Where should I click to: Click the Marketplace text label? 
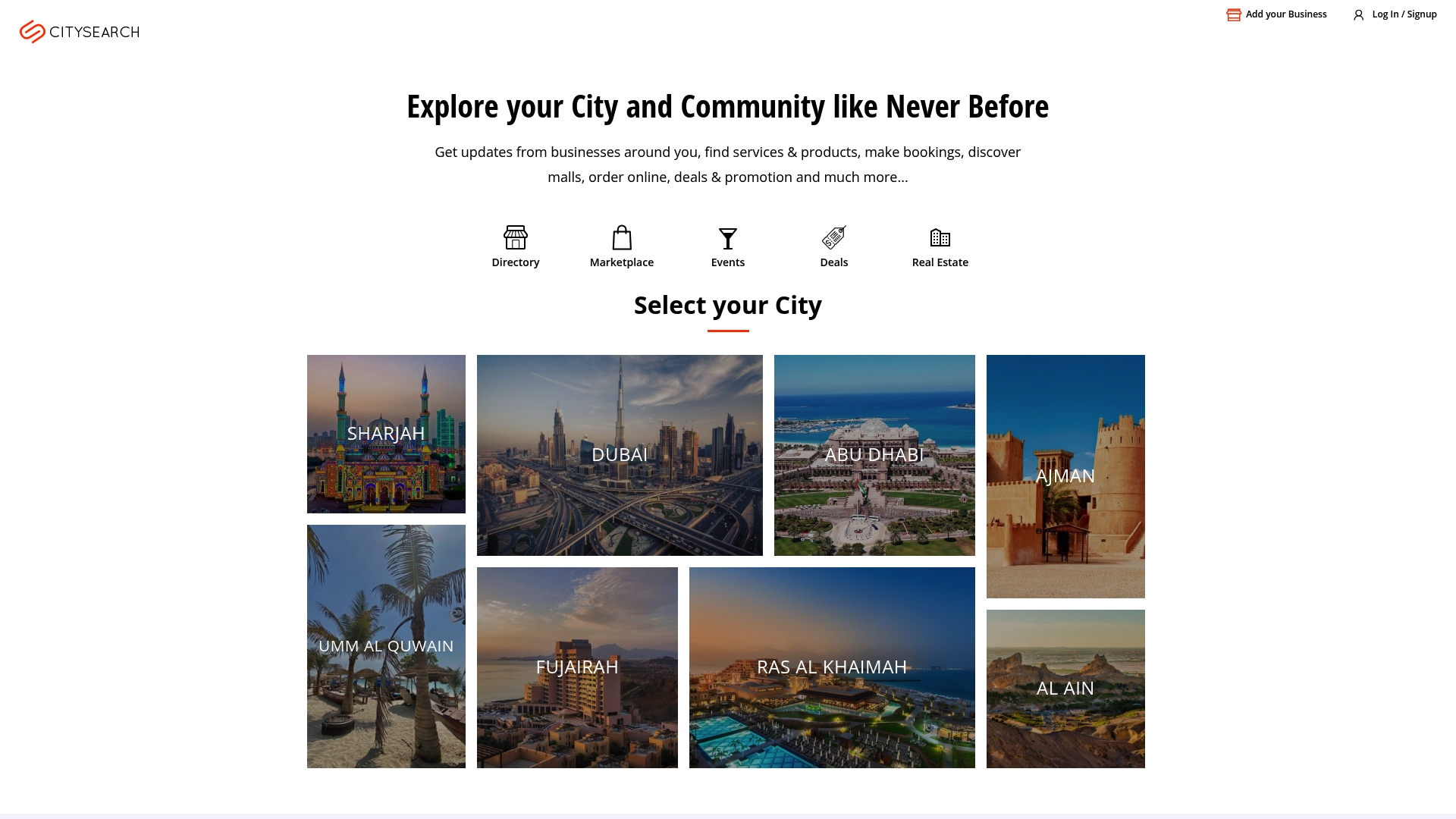(622, 262)
